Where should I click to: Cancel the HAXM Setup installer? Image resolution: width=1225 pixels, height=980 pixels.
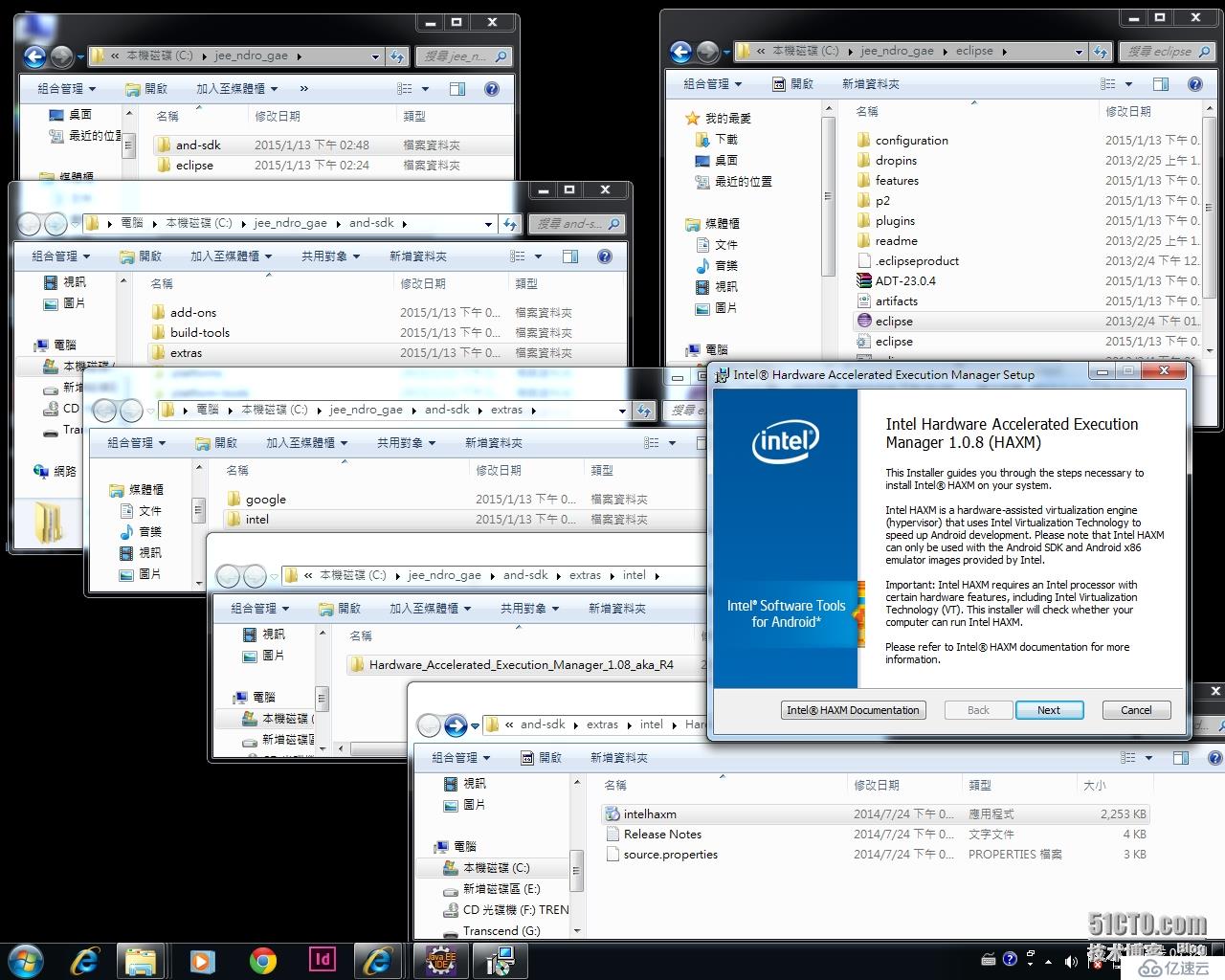1136,710
